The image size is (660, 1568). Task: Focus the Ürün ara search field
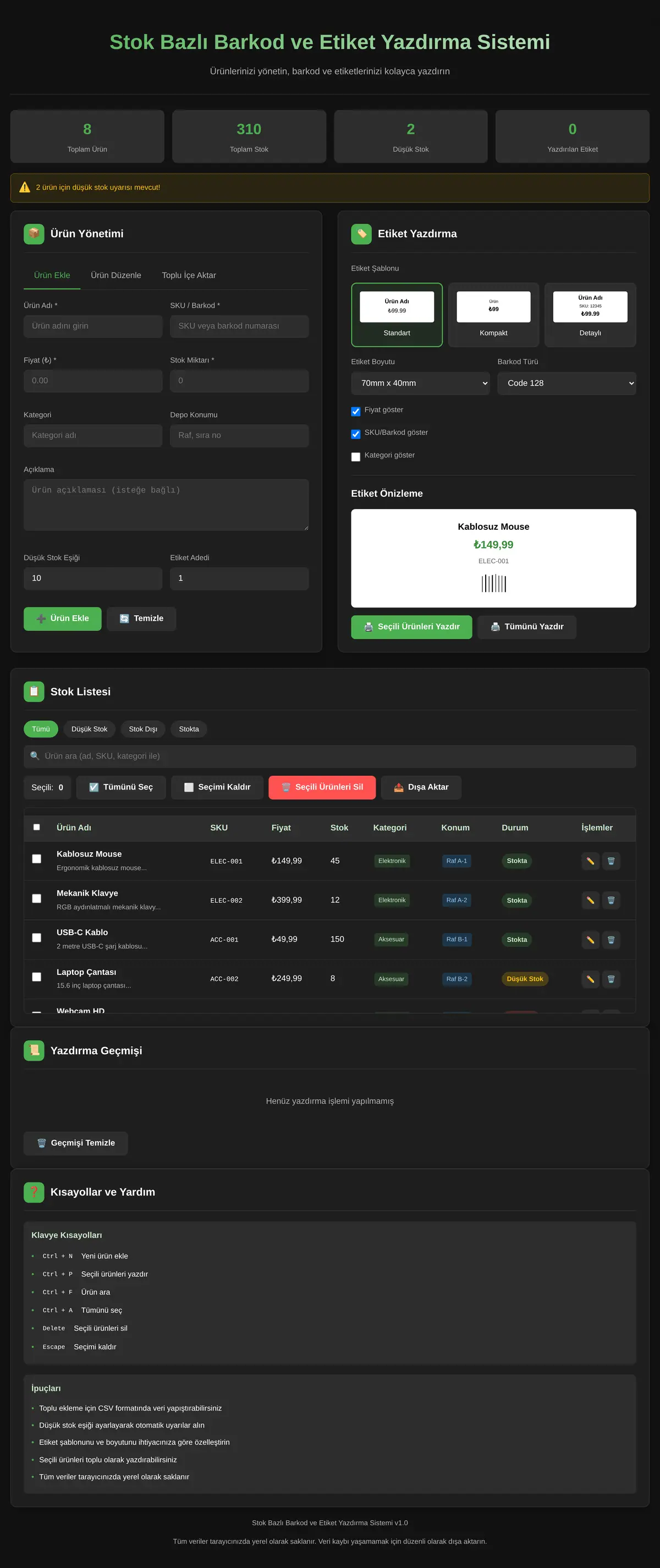pyautogui.click(x=329, y=756)
